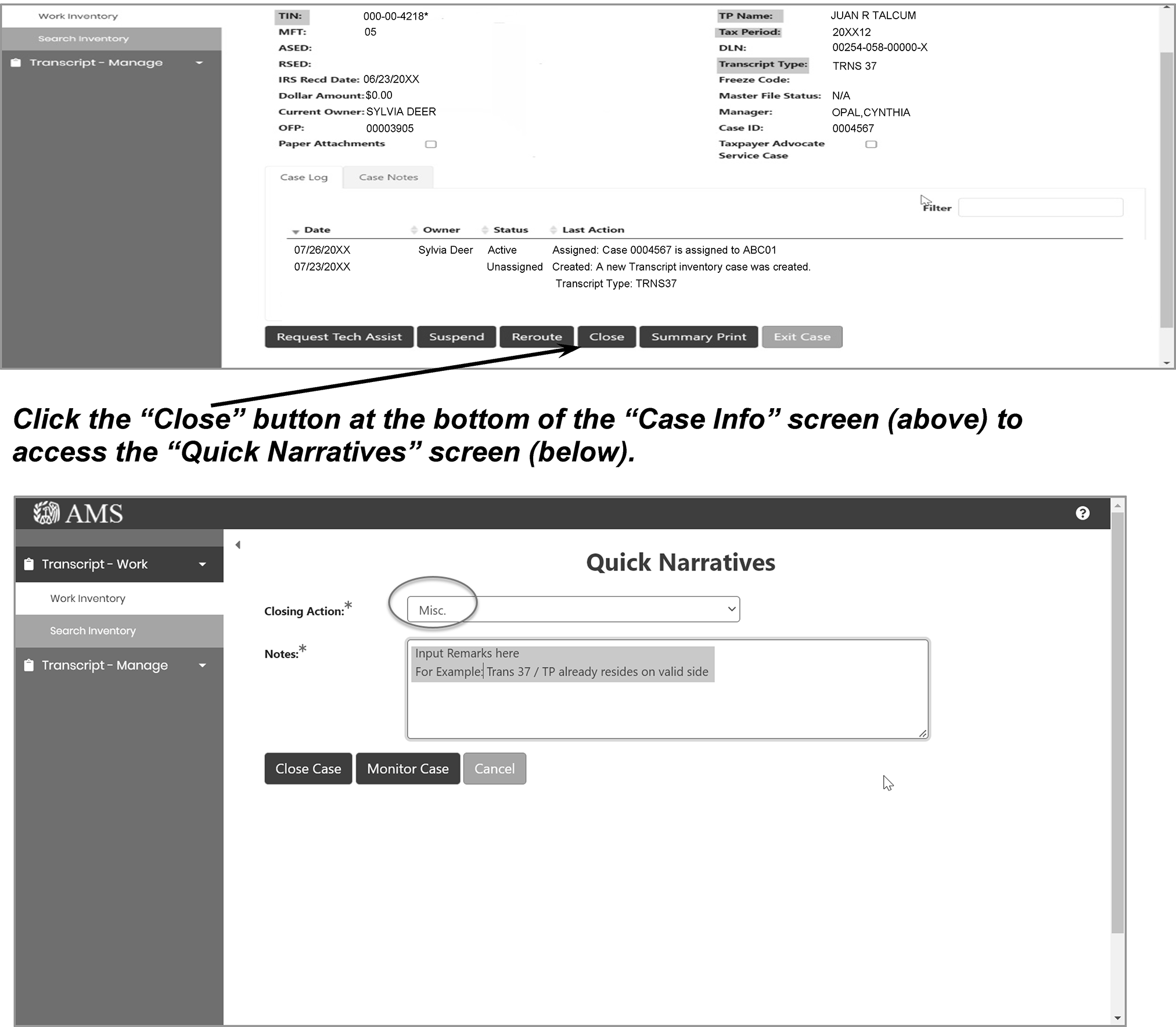The height and width of the screenshot is (1027, 1176).
Task: Click the Request Tech Assist button
Action: [x=339, y=337]
